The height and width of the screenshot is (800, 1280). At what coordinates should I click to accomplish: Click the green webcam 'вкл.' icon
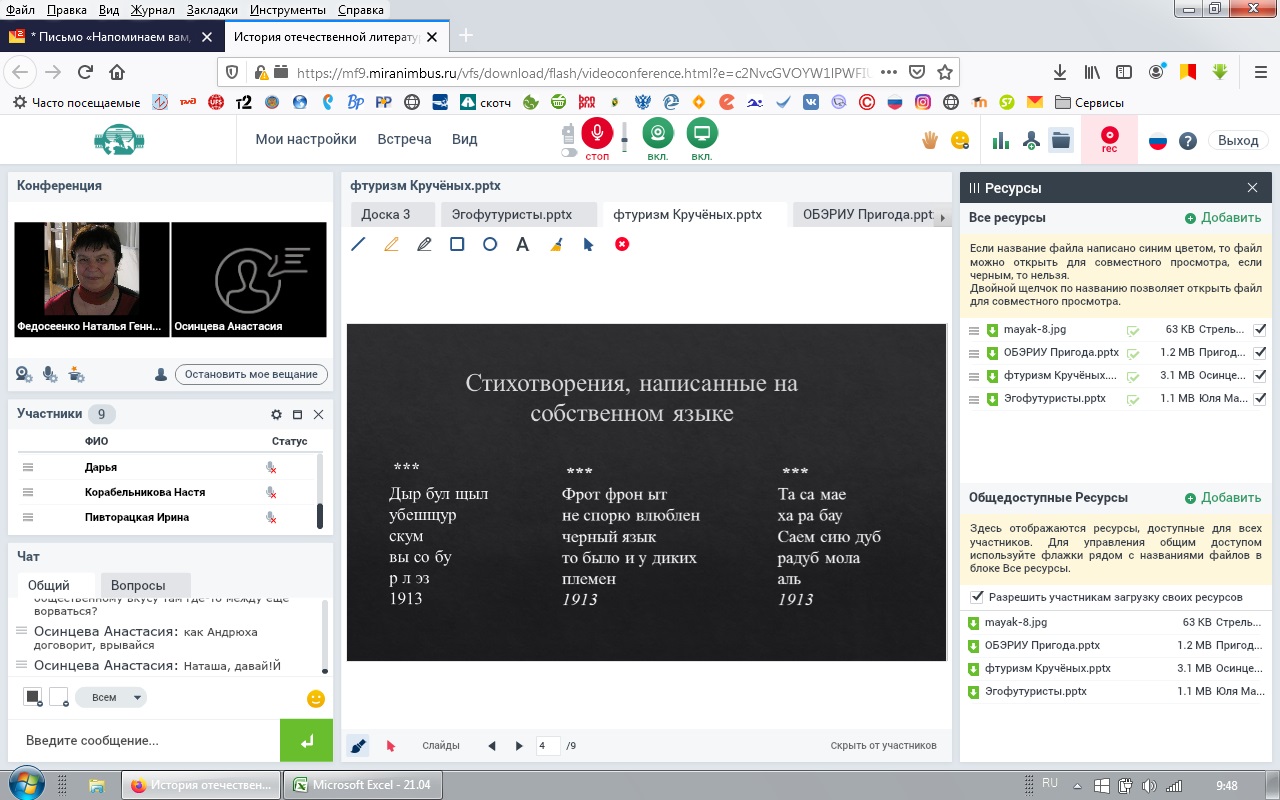click(x=657, y=136)
